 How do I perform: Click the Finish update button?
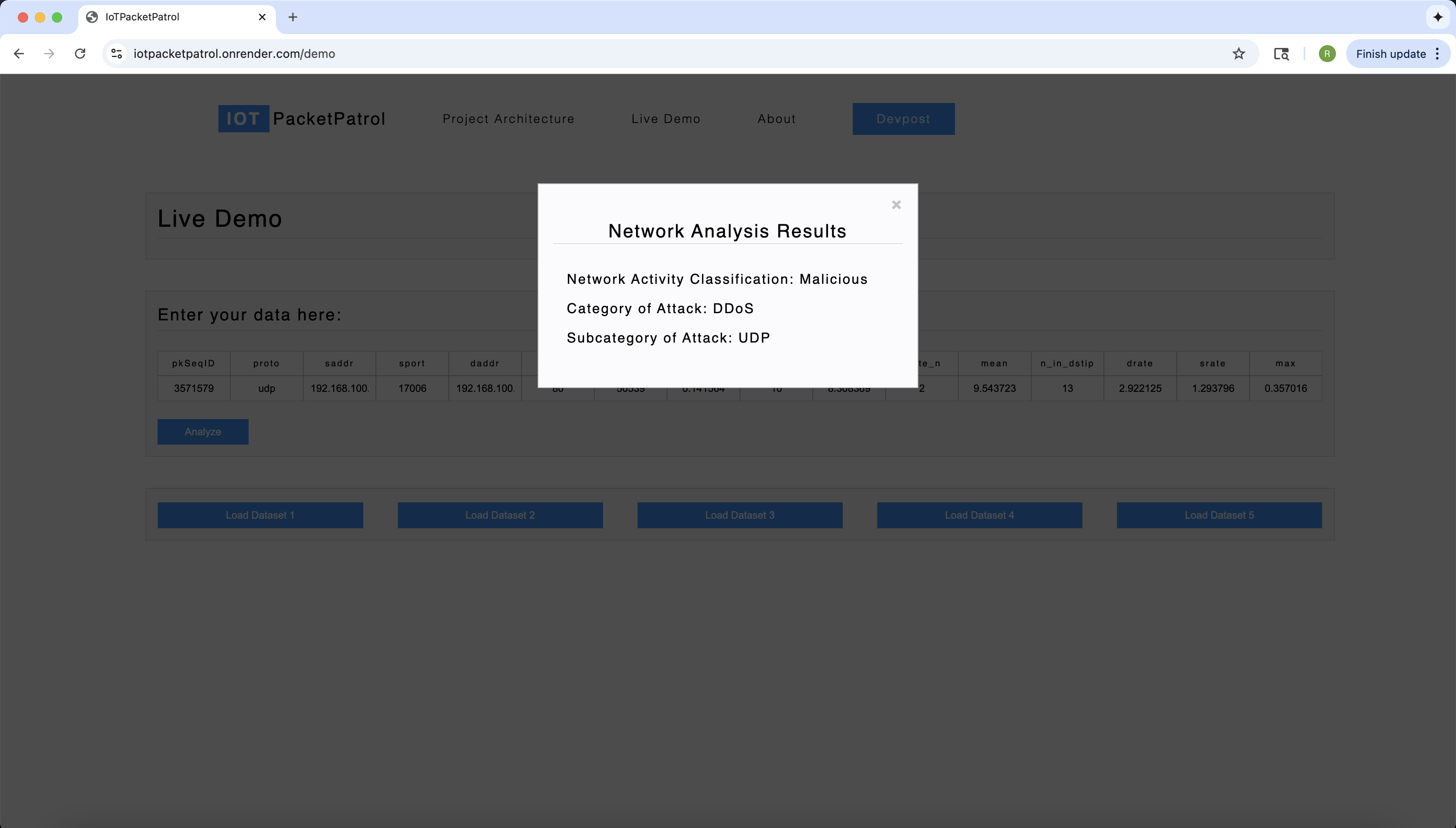click(1390, 54)
